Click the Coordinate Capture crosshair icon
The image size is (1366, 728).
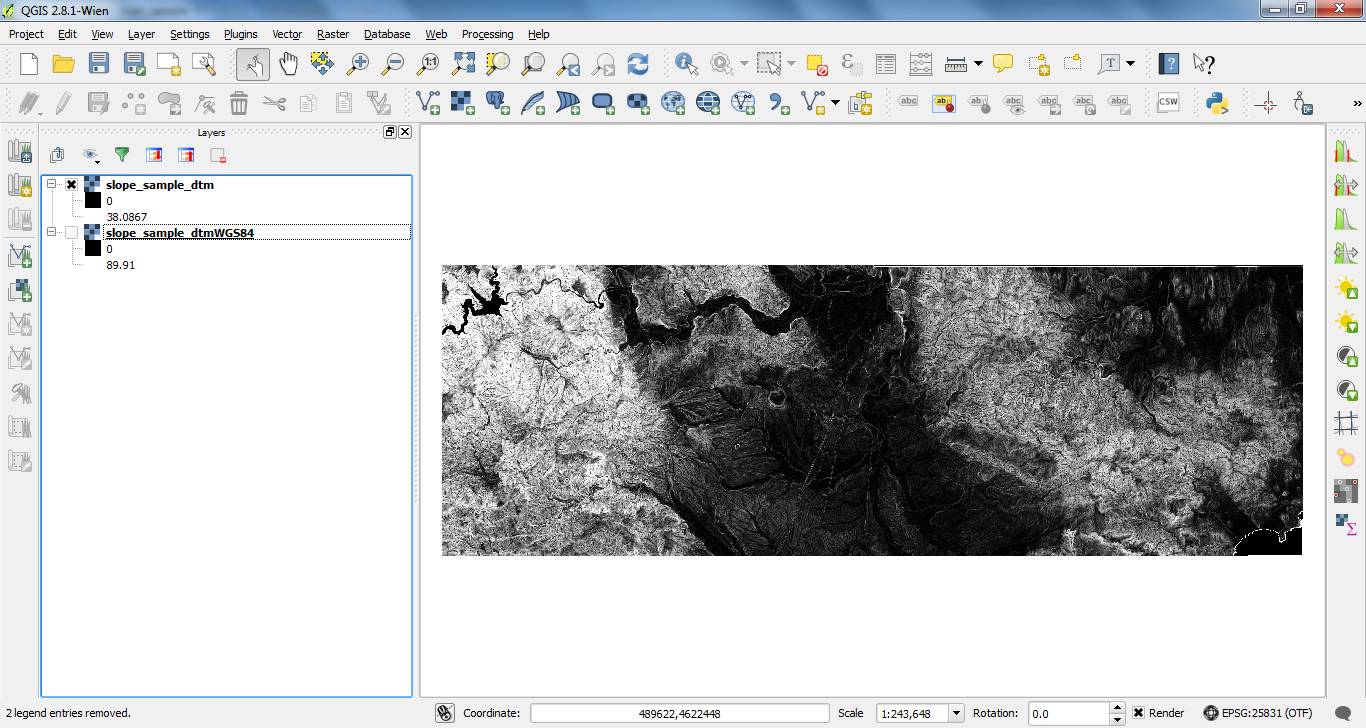click(1265, 102)
